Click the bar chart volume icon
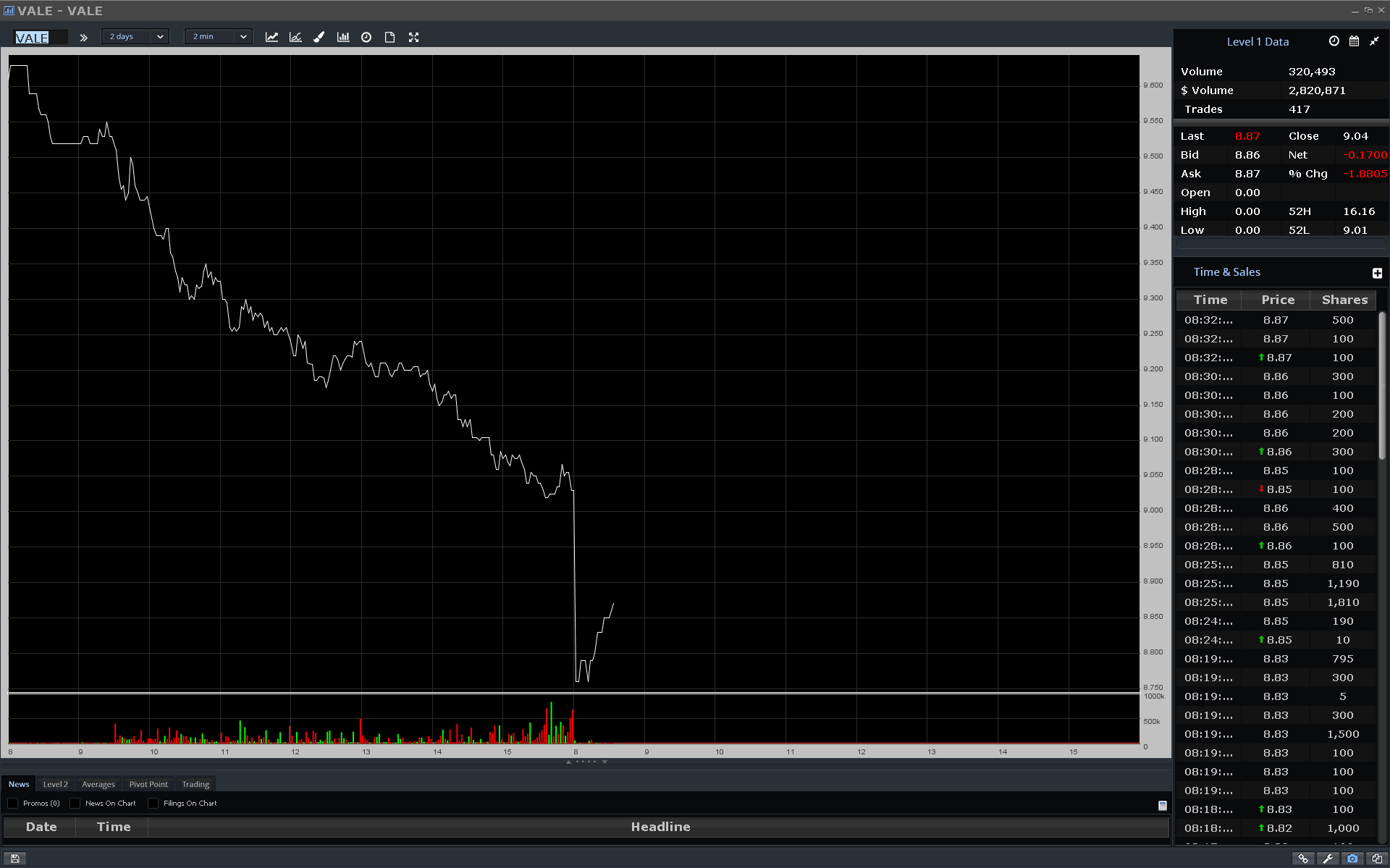The height and width of the screenshot is (868, 1390). pyautogui.click(x=343, y=37)
